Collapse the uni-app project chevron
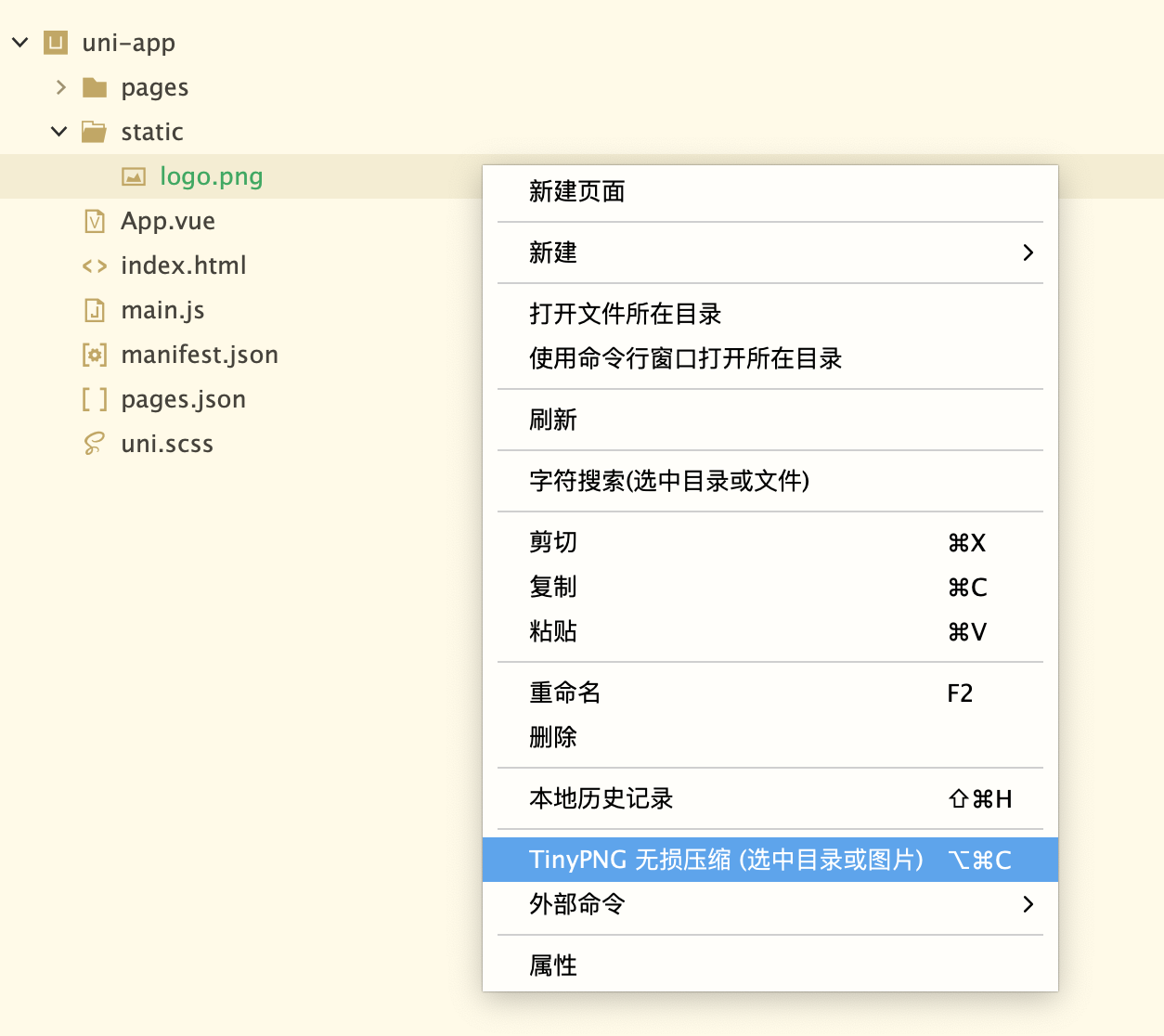1164x1036 pixels. tap(20, 43)
